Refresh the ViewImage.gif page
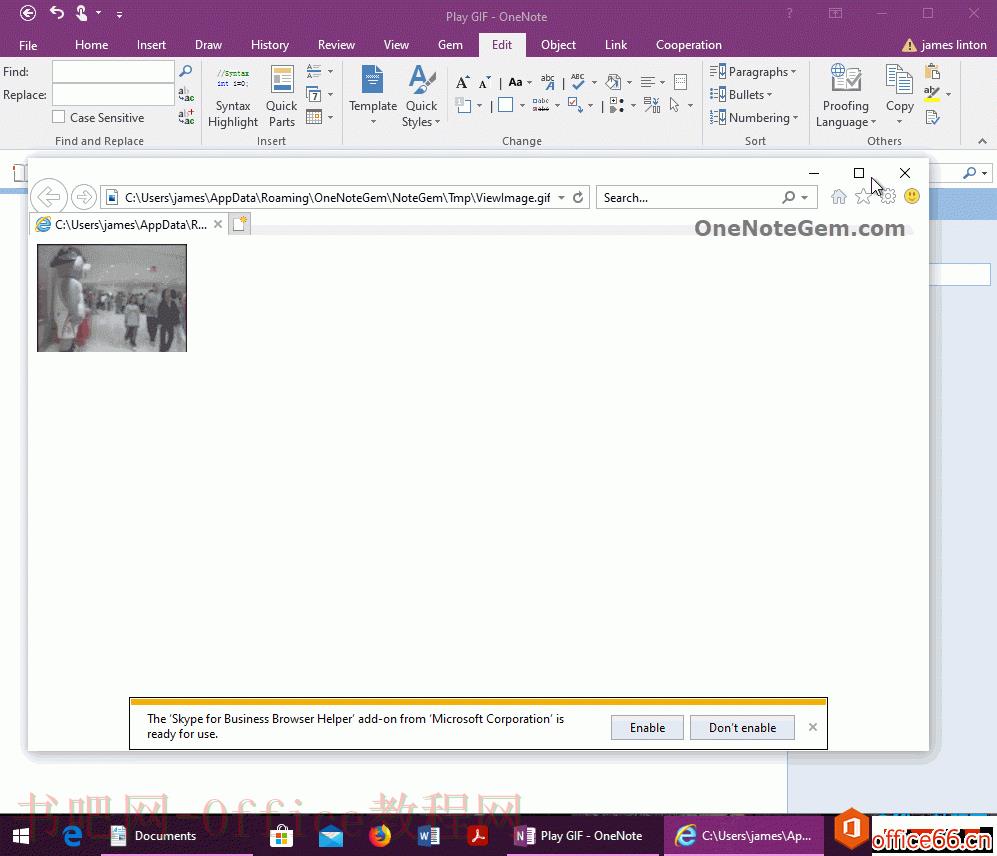 pos(578,197)
